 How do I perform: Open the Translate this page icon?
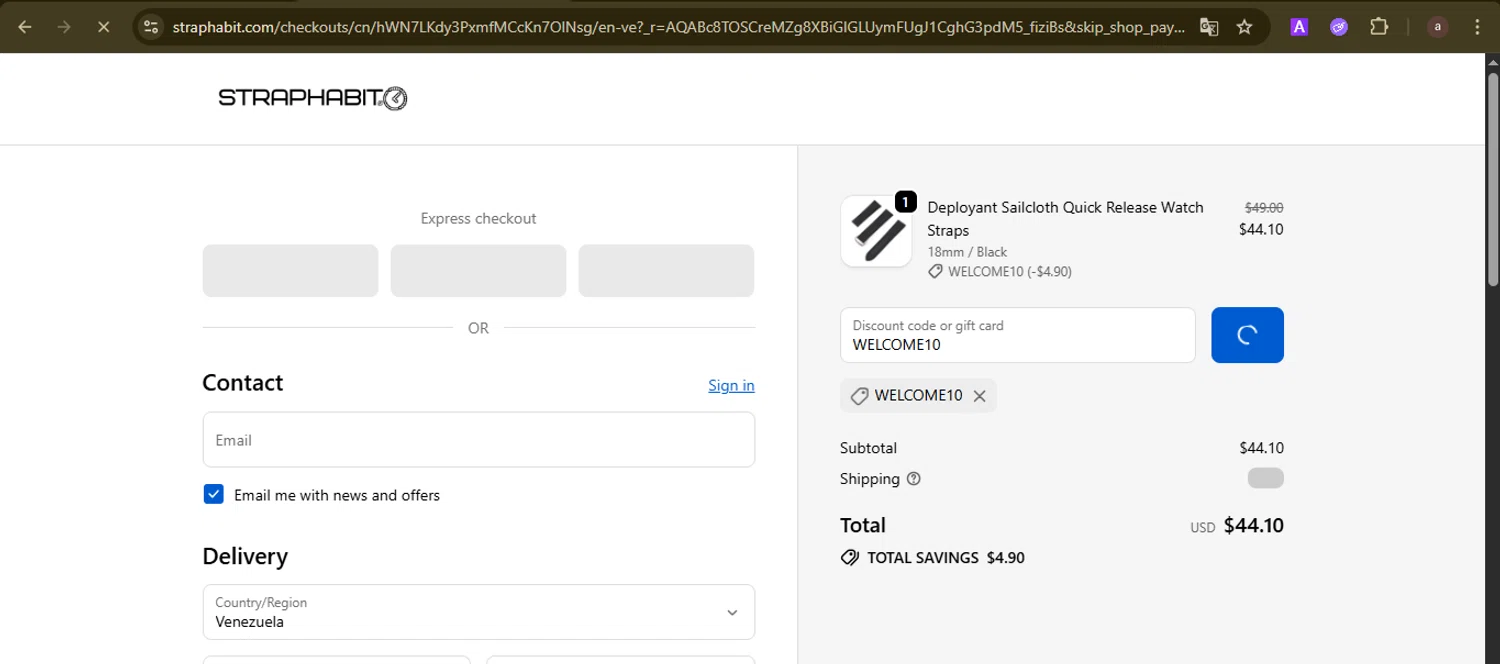pos(1209,27)
